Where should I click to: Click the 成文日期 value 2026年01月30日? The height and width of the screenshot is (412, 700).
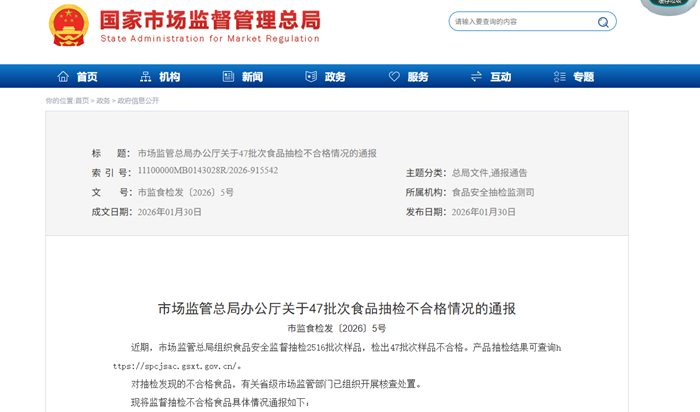(x=170, y=212)
